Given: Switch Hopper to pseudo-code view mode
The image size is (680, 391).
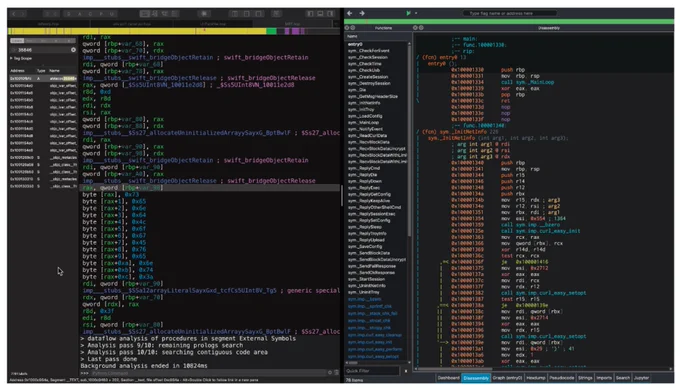Looking at the screenshot, I should click(165, 14).
